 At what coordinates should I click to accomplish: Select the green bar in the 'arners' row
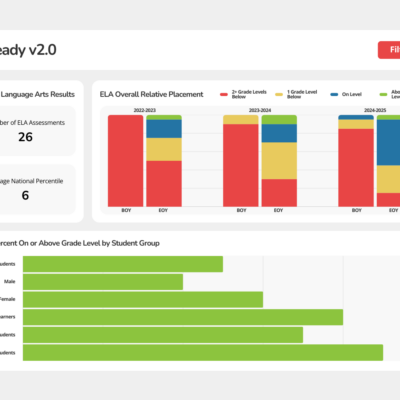coord(183,317)
